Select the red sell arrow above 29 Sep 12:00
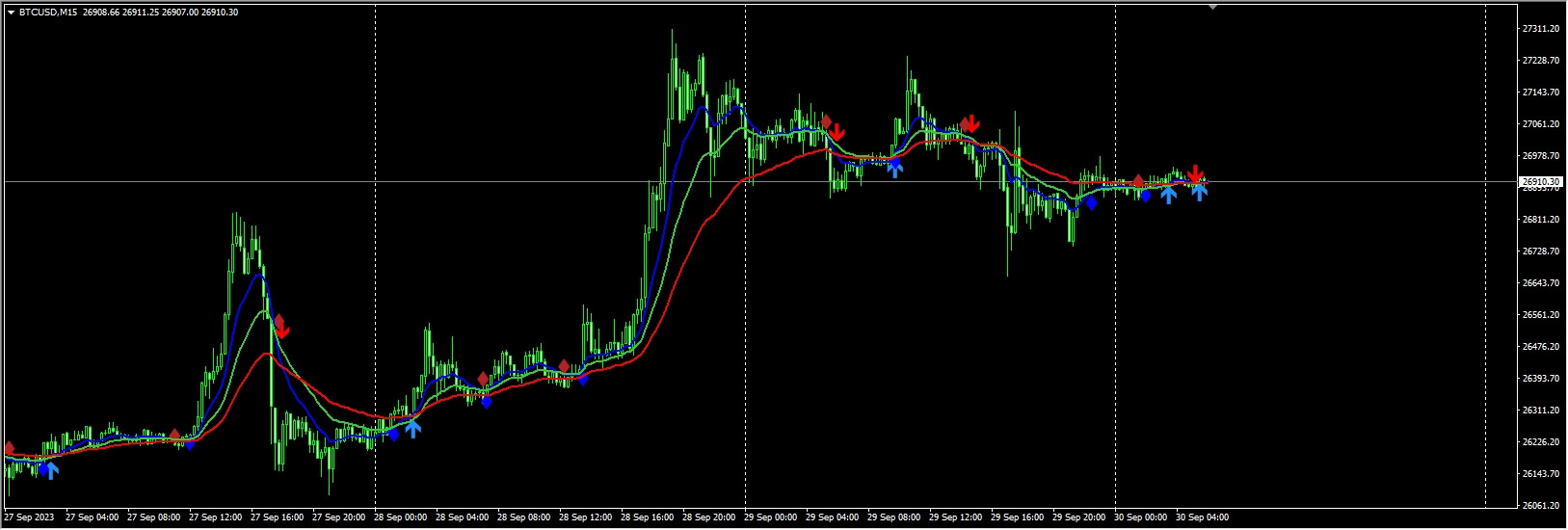This screenshot has width=1568, height=530. point(972,123)
